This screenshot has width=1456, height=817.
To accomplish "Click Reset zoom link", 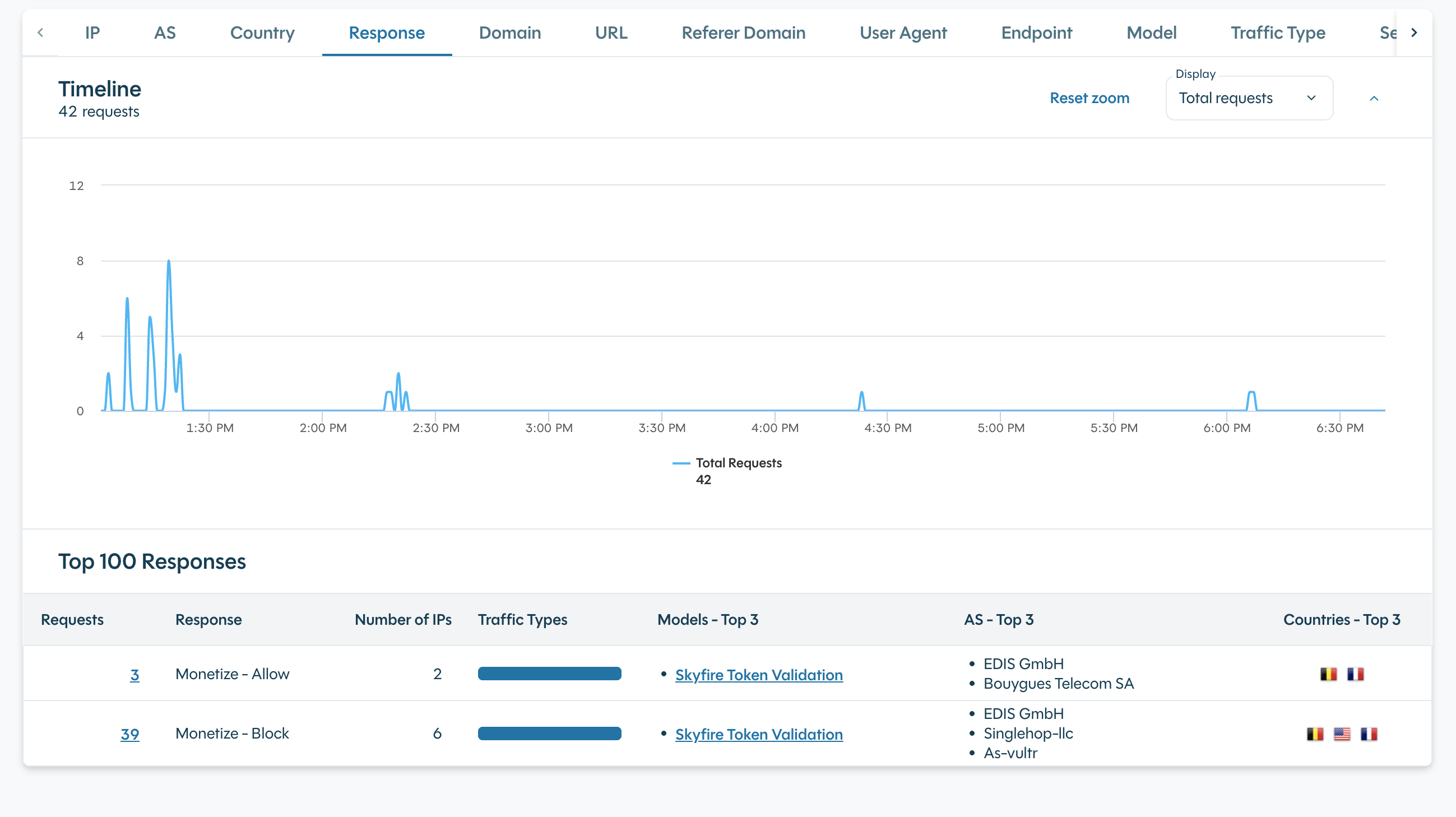I will coord(1088,98).
